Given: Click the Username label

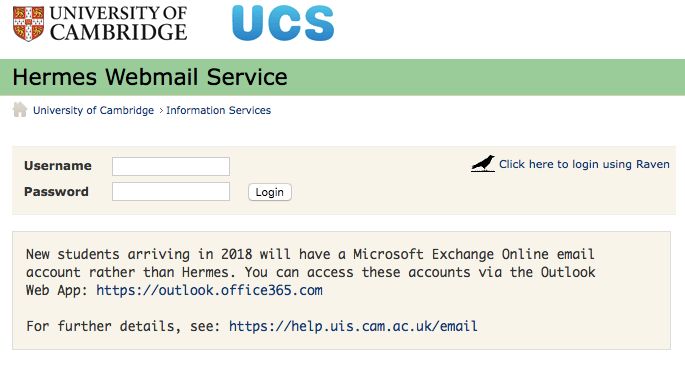Looking at the screenshot, I should pos(58,166).
